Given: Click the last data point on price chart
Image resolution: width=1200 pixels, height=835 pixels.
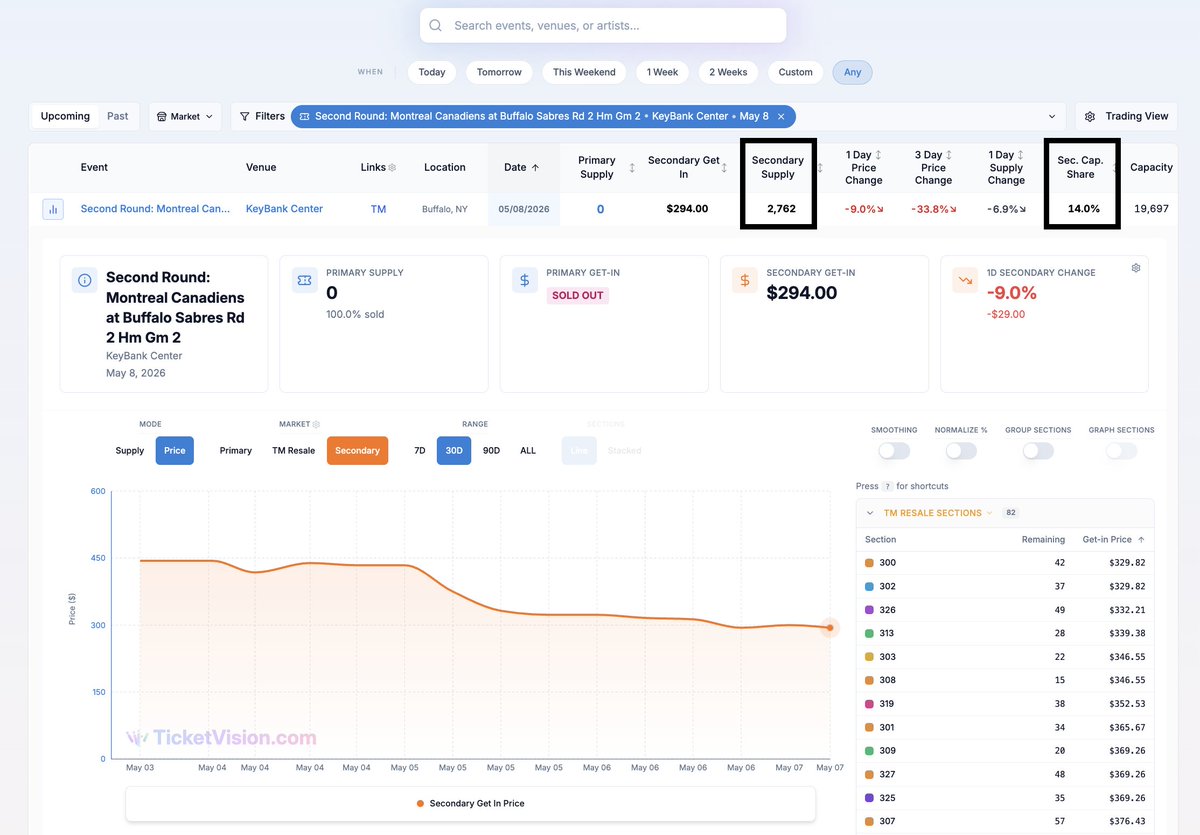Looking at the screenshot, I should [x=830, y=628].
